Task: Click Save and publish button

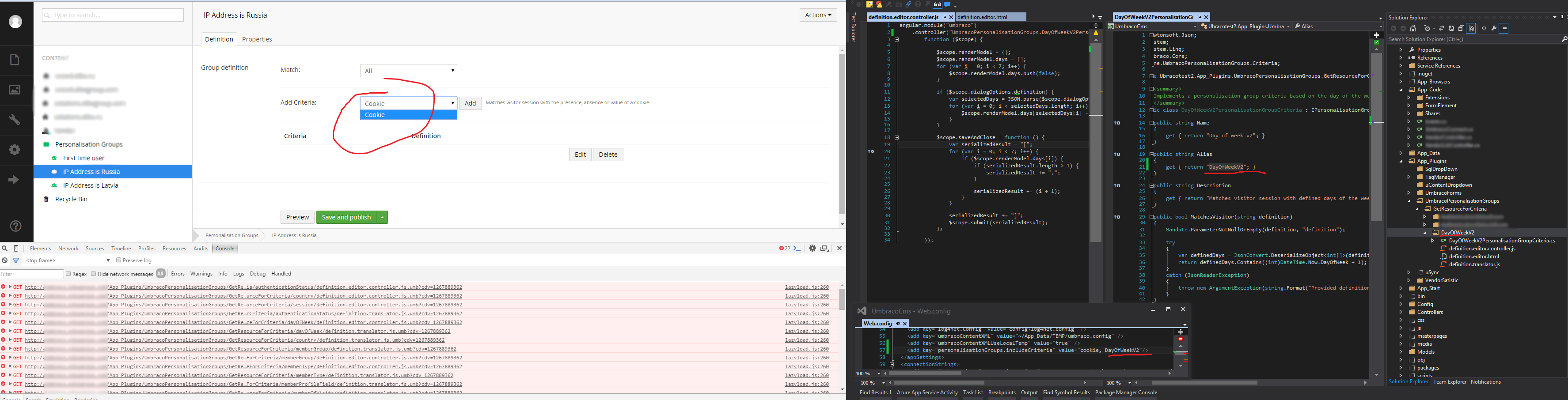Action: click(346, 218)
